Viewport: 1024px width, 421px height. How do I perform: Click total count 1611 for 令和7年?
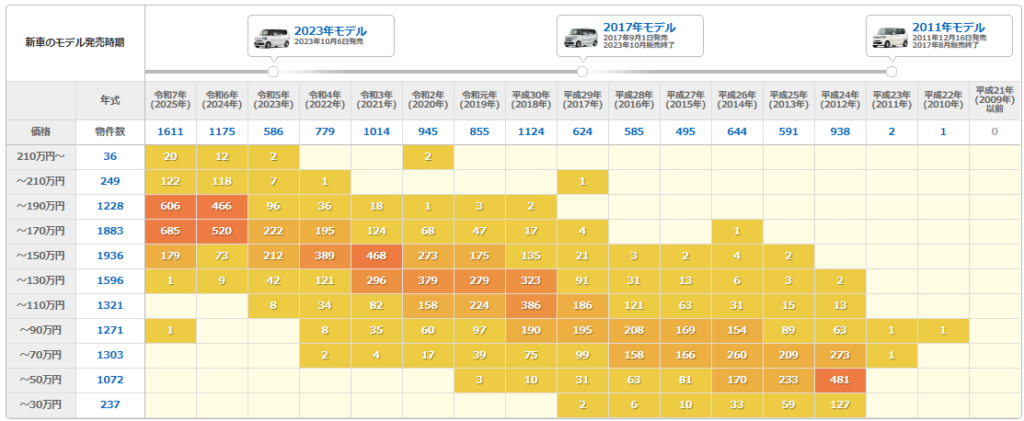pyautogui.click(x=170, y=131)
